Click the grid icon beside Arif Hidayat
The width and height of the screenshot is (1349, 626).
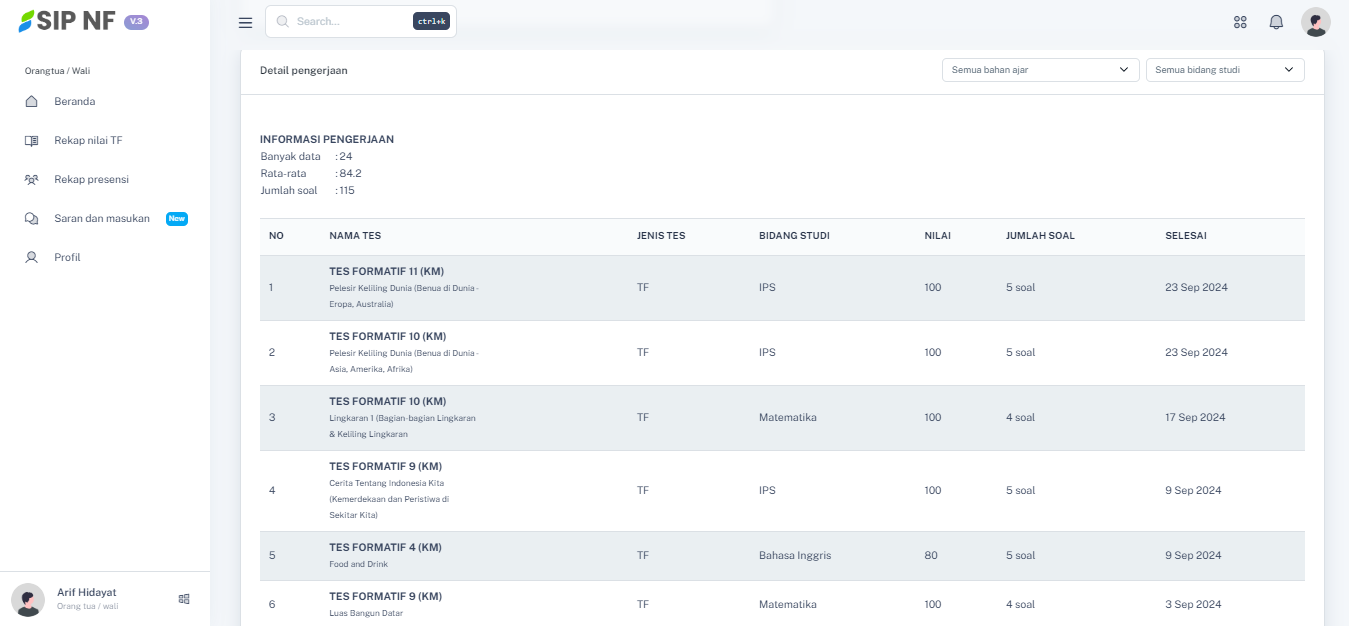184,599
